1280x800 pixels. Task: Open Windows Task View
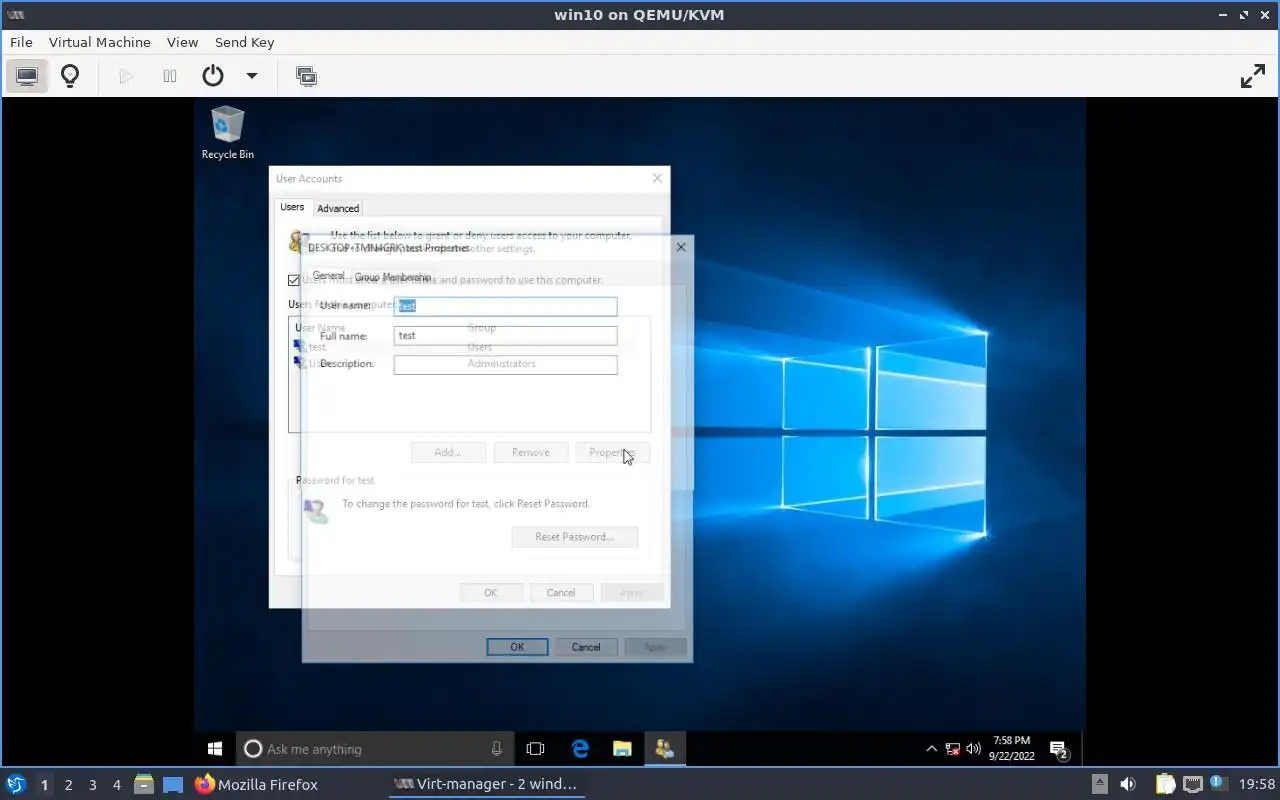[x=535, y=748]
